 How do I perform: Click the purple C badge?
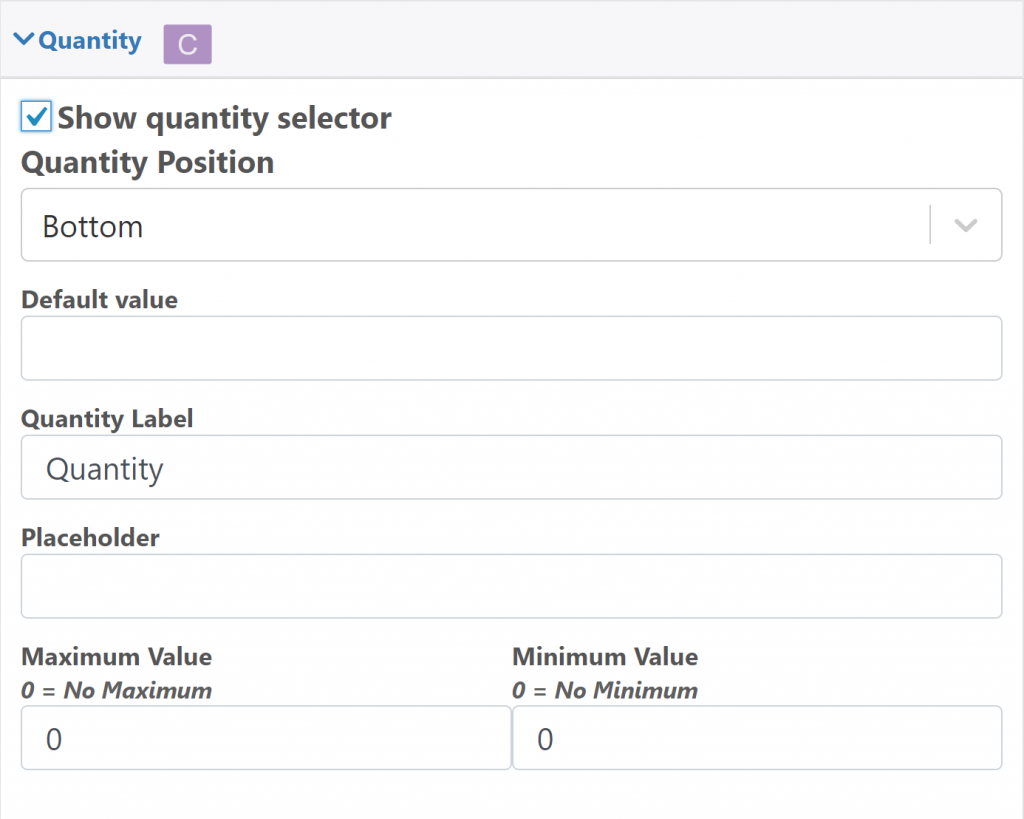tap(187, 45)
